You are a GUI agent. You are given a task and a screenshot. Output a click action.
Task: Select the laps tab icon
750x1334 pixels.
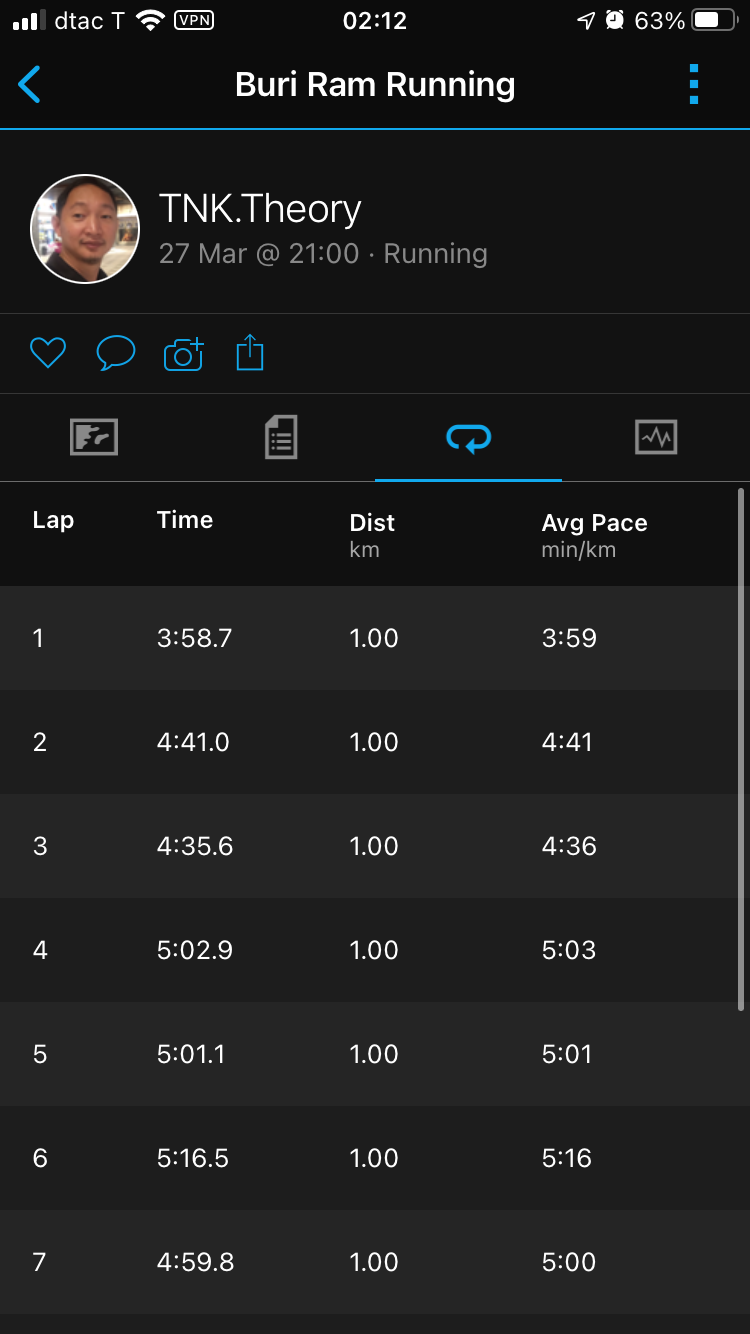point(468,437)
